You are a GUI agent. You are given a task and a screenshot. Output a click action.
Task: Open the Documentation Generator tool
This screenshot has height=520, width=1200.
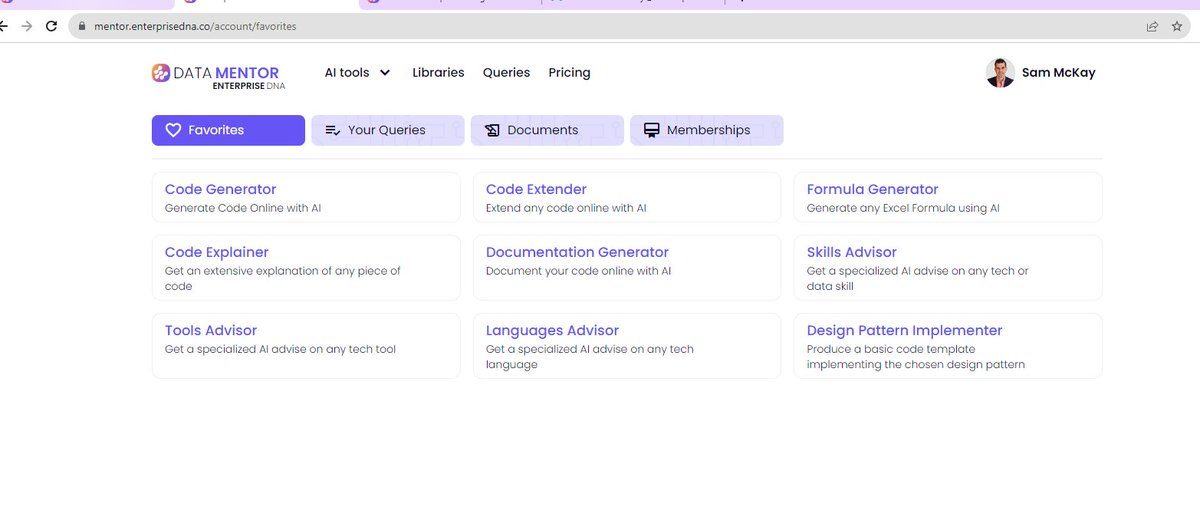click(627, 268)
